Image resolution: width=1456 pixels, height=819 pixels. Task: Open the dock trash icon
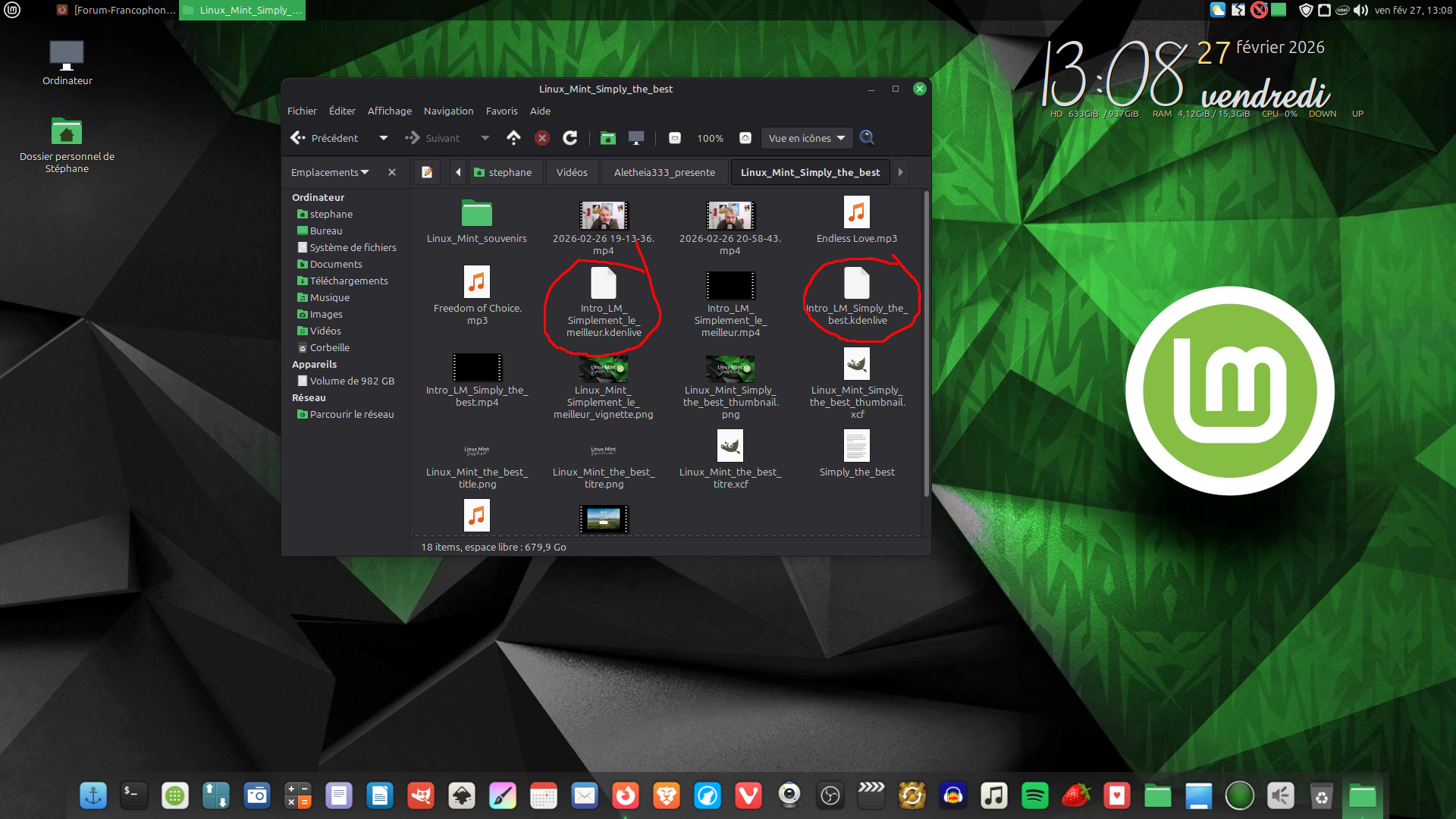tap(1322, 795)
